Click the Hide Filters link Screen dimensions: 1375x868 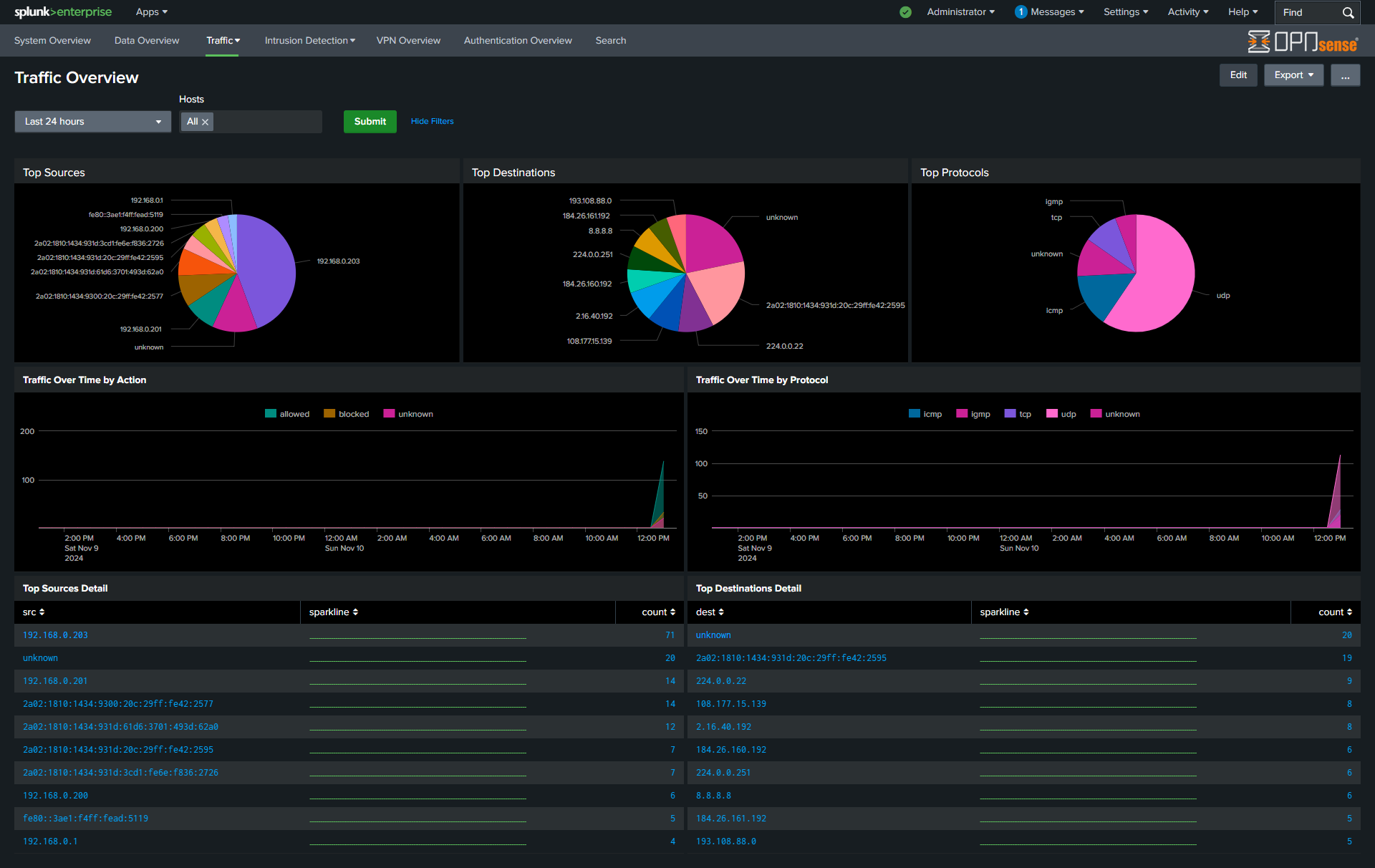pos(432,121)
